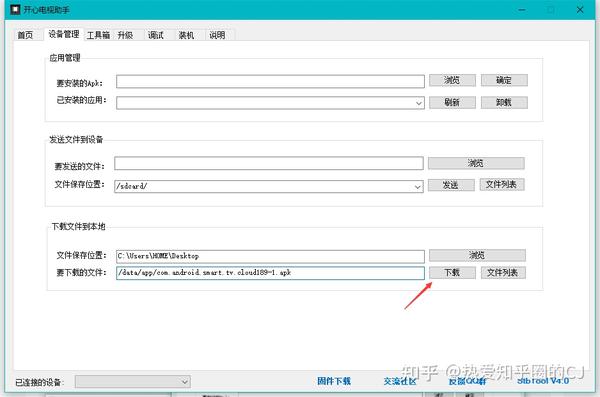600x397 pixels.
Task: Click the 刷新 button
Action: tap(452, 102)
